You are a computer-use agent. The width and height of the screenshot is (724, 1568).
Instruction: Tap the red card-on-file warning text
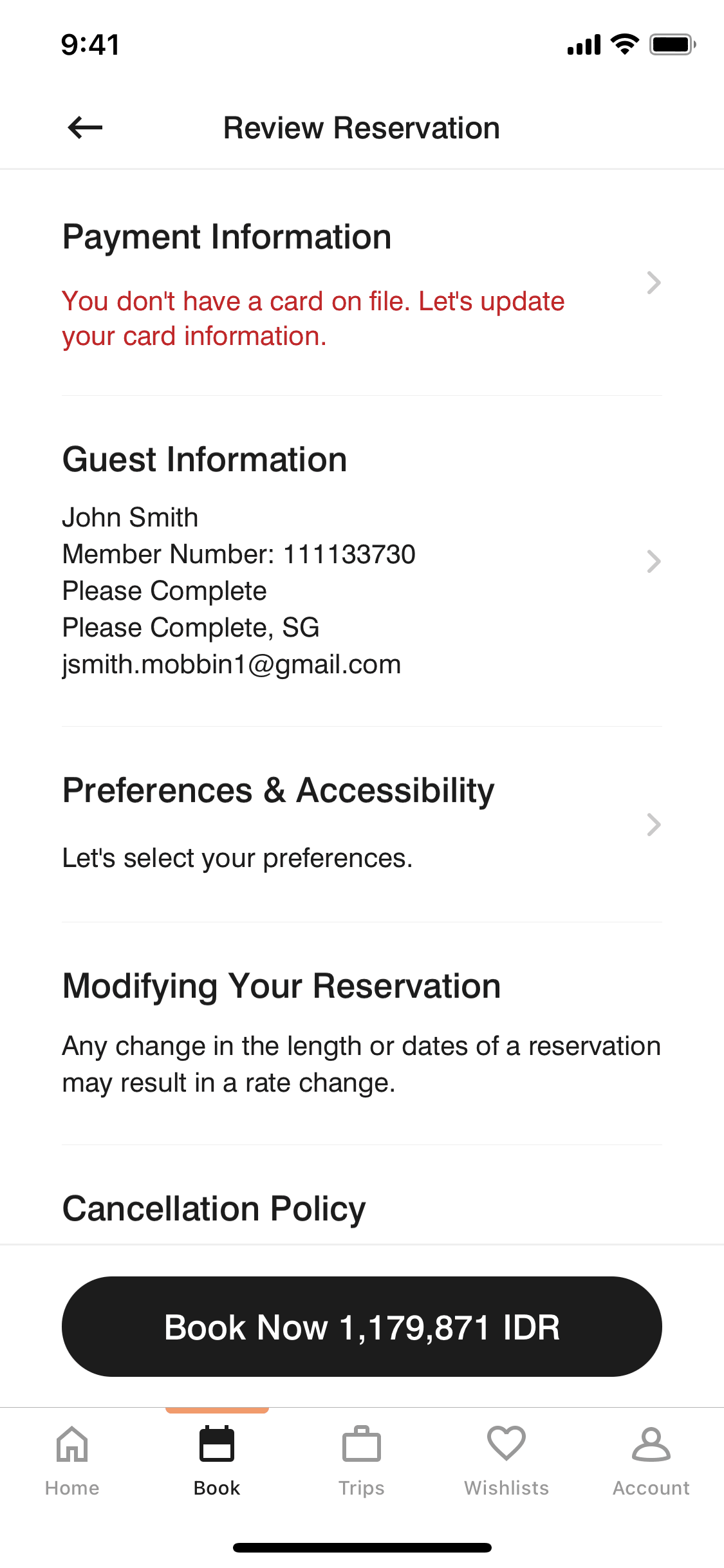[x=313, y=319]
